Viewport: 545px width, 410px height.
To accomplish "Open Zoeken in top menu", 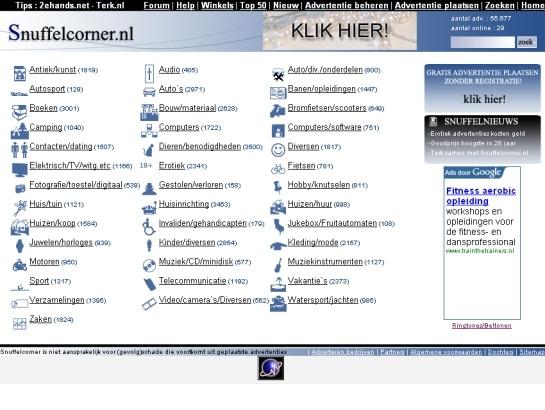I will point(499,6).
